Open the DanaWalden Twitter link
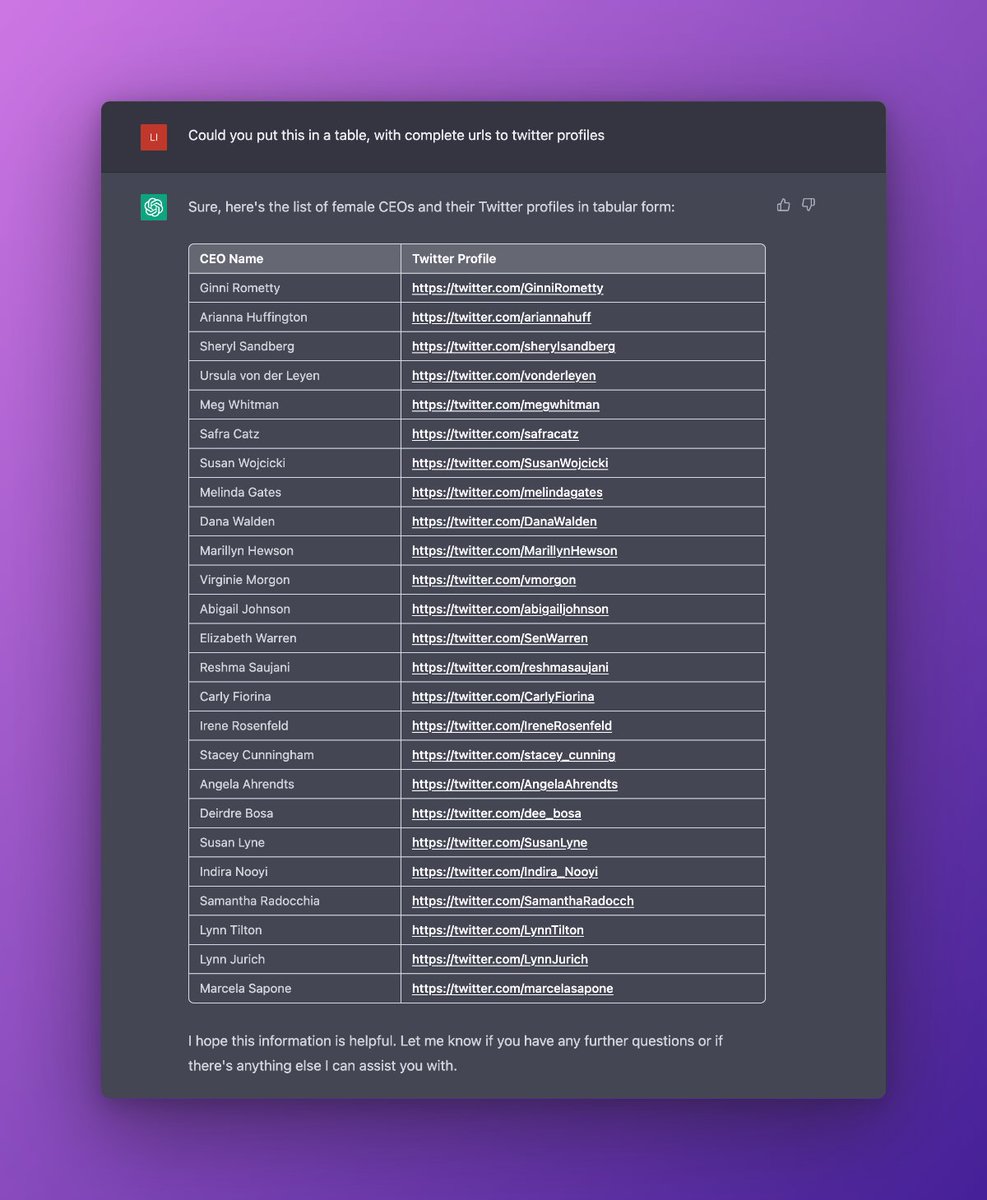This screenshot has height=1200, width=987. coord(504,521)
